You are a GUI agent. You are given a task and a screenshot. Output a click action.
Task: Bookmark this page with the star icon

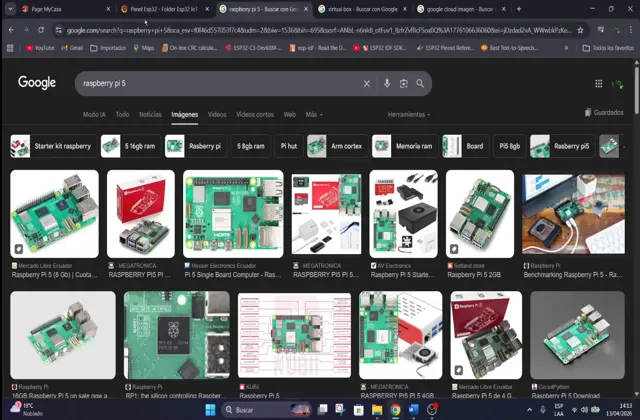580,30
